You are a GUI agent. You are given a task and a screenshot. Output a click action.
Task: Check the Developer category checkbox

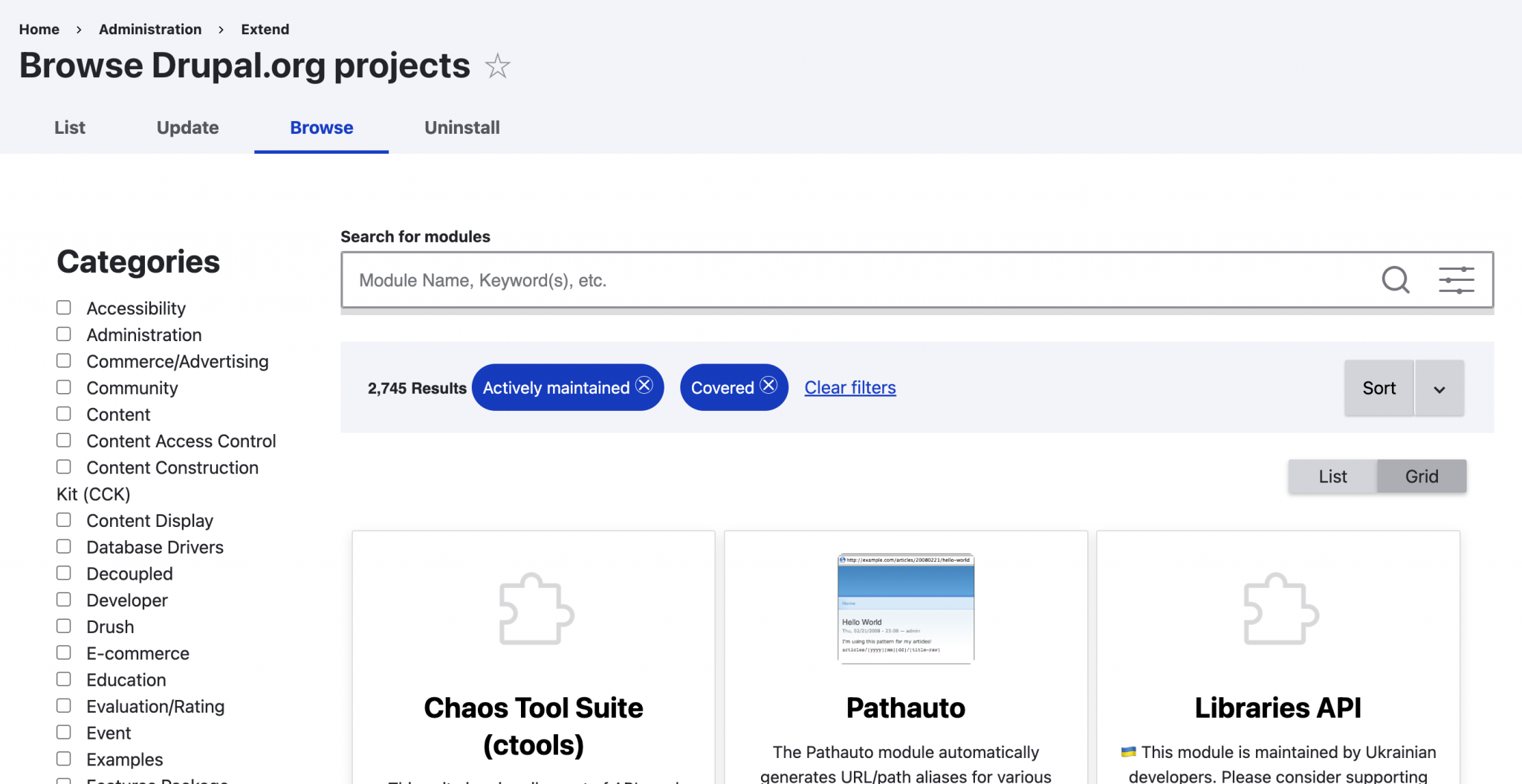point(63,599)
